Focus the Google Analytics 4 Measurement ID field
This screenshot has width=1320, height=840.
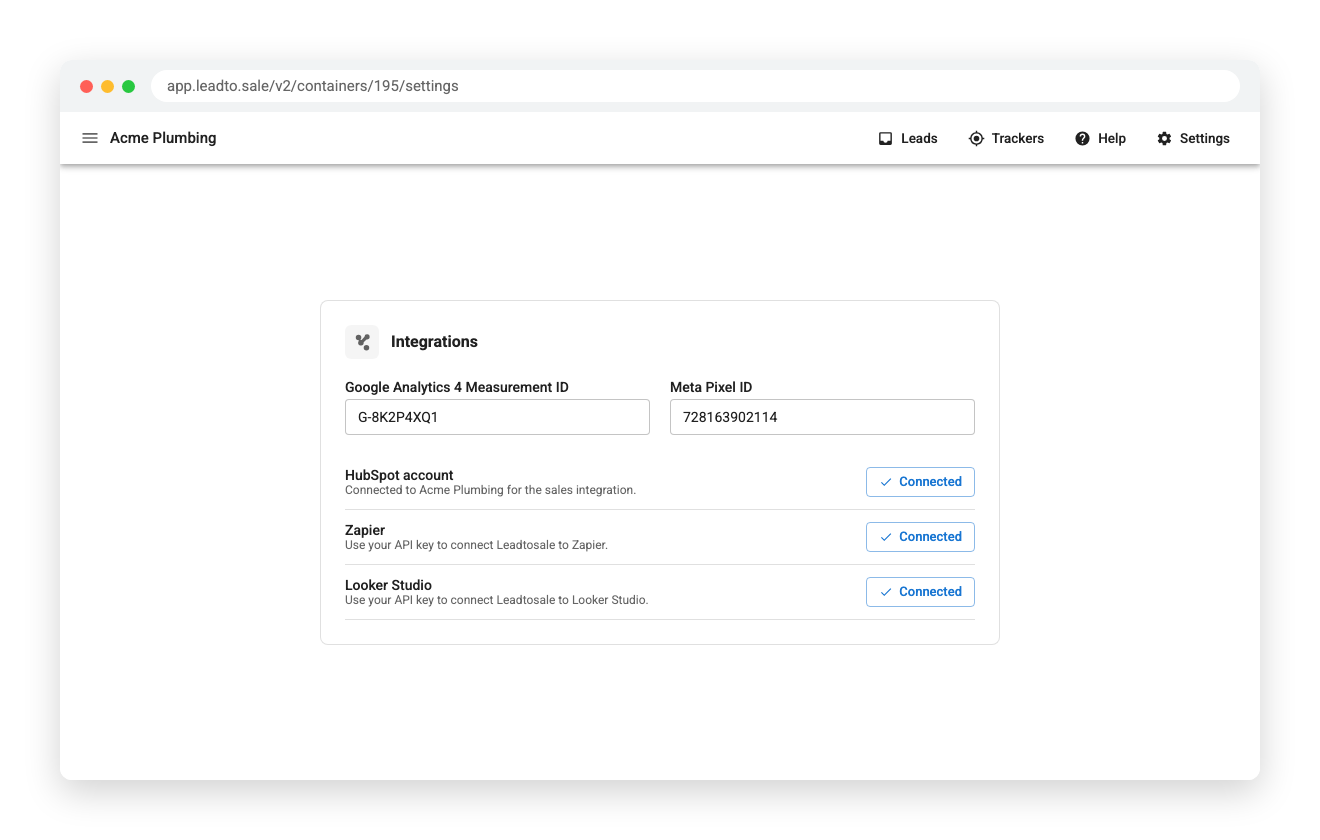click(497, 417)
